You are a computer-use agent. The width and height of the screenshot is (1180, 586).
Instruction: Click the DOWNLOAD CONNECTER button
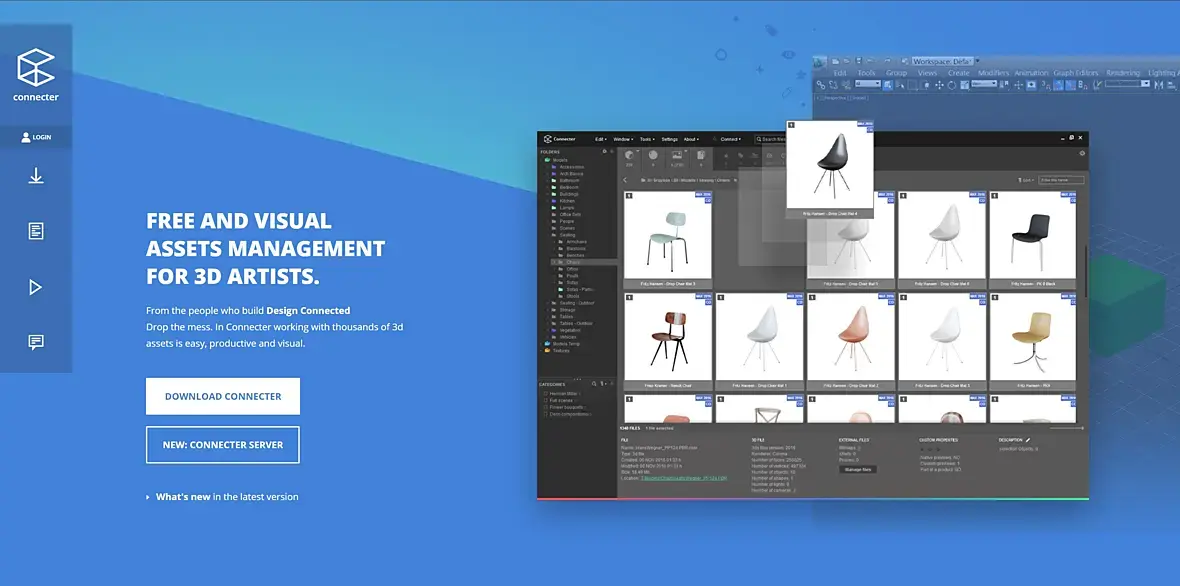pos(223,396)
